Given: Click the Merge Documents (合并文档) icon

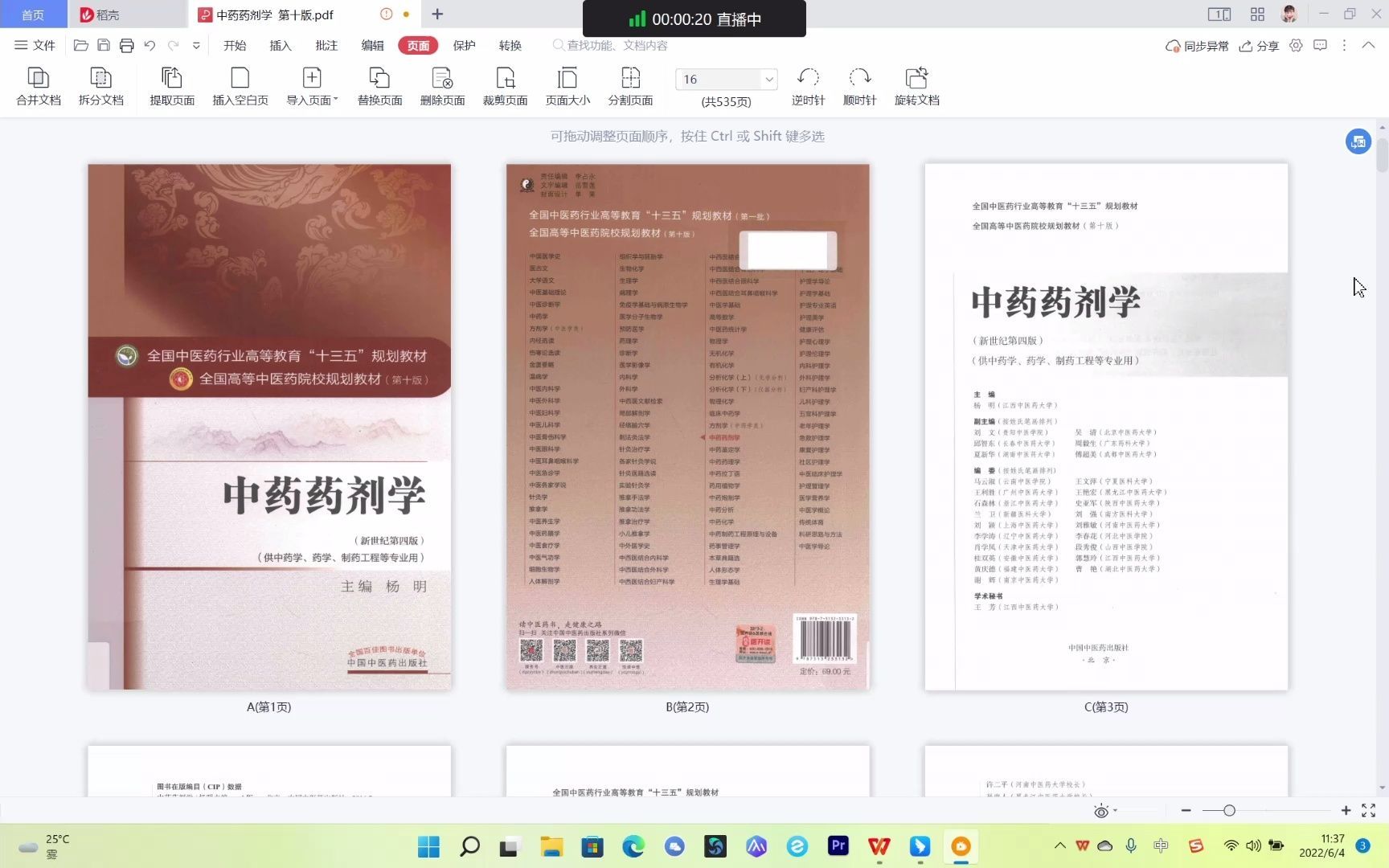Looking at the screenshot, I should click(x=39, y=86).
